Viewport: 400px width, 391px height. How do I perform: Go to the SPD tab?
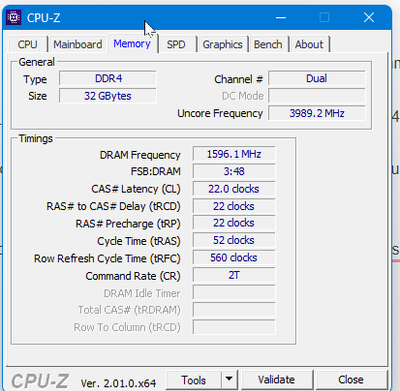(176, 44)
